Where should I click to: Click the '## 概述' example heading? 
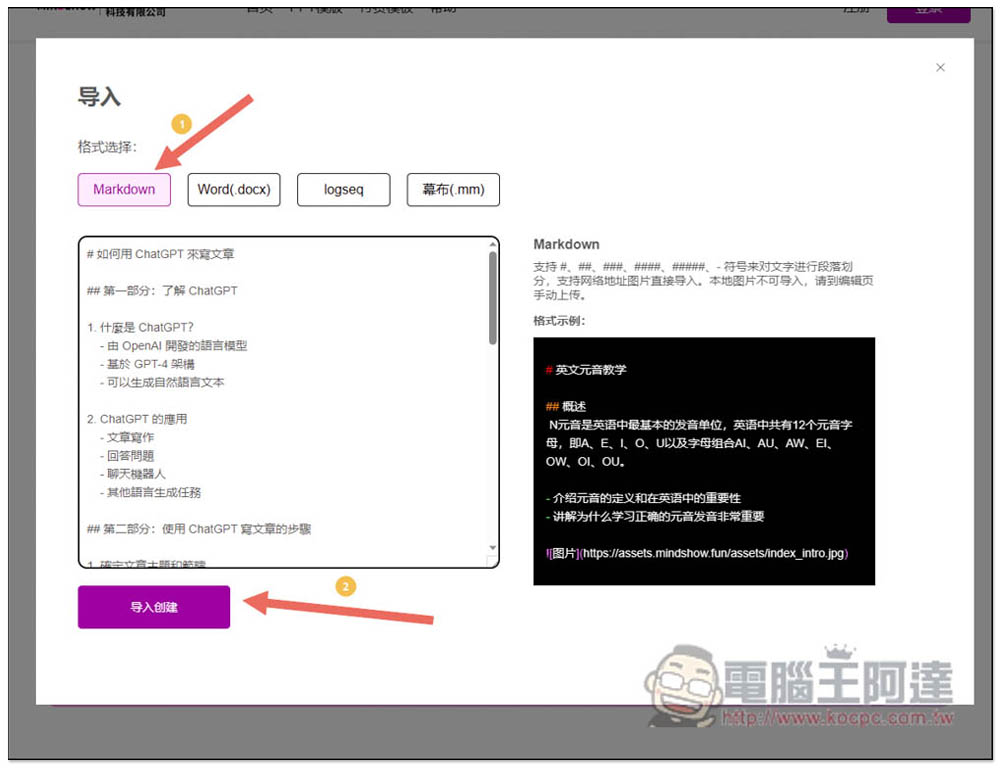pos(566,406)
